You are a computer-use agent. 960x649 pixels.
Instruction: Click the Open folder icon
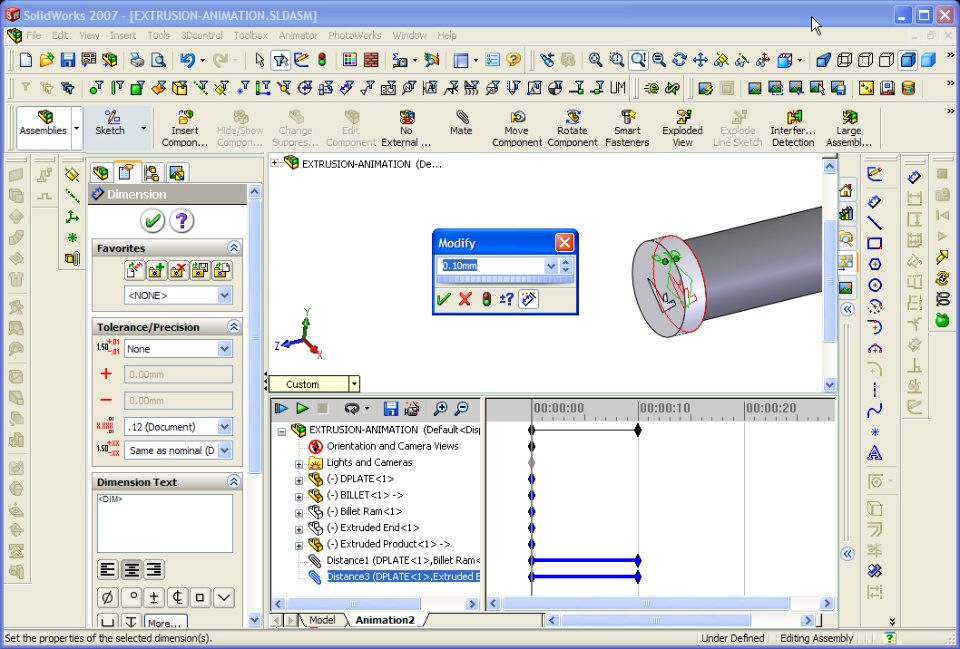tap(47, 60)
